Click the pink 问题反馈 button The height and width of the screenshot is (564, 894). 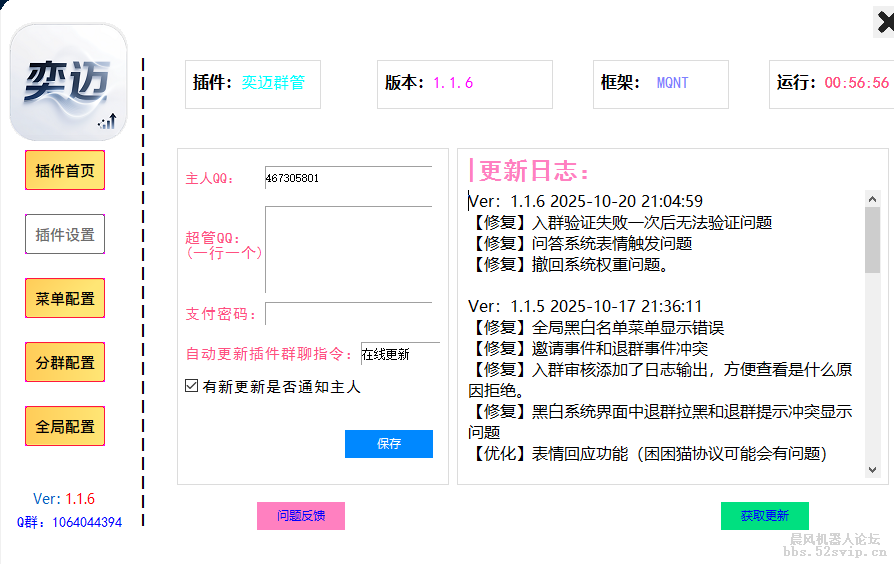click(x=301, y=516)
